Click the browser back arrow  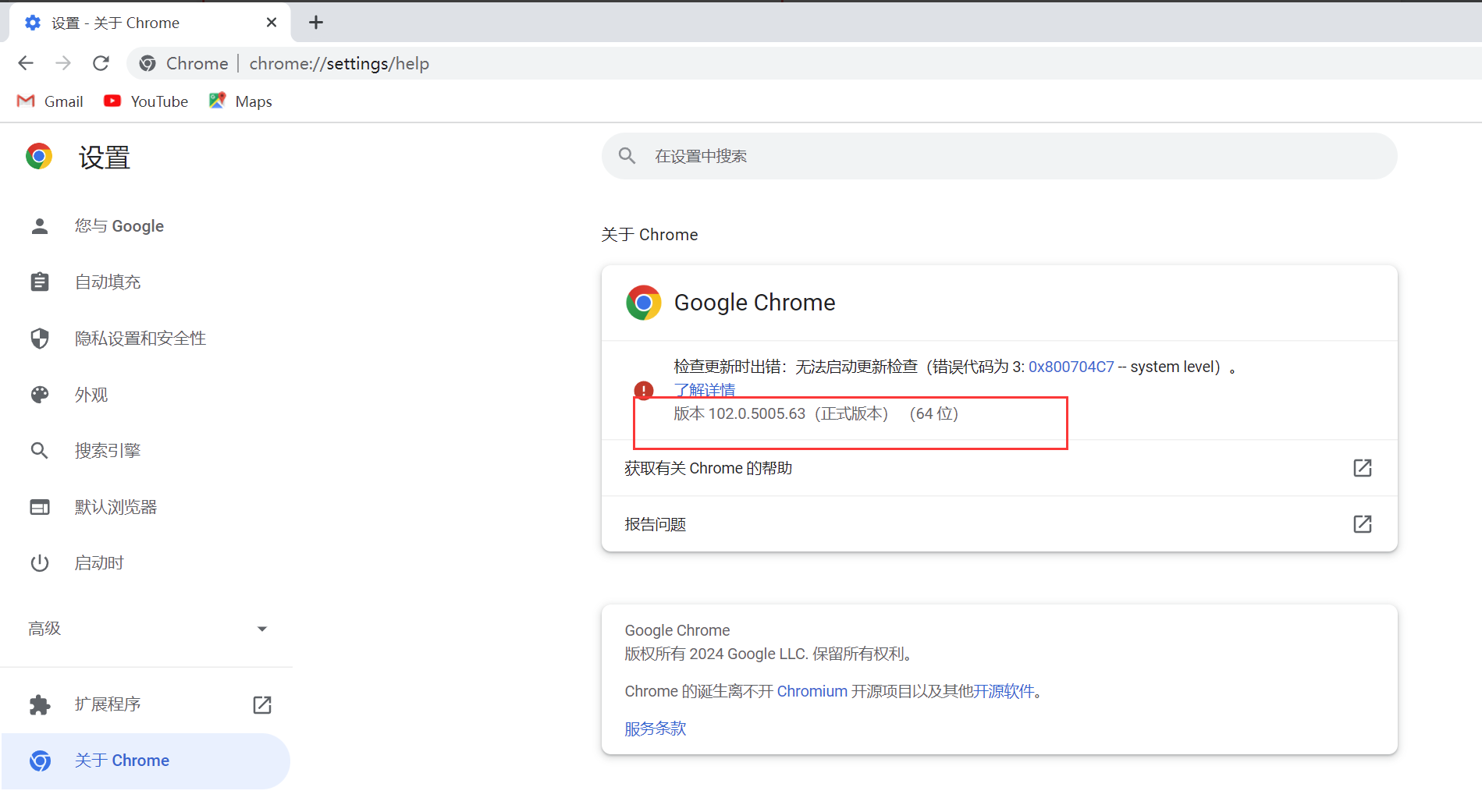(26, 63)
